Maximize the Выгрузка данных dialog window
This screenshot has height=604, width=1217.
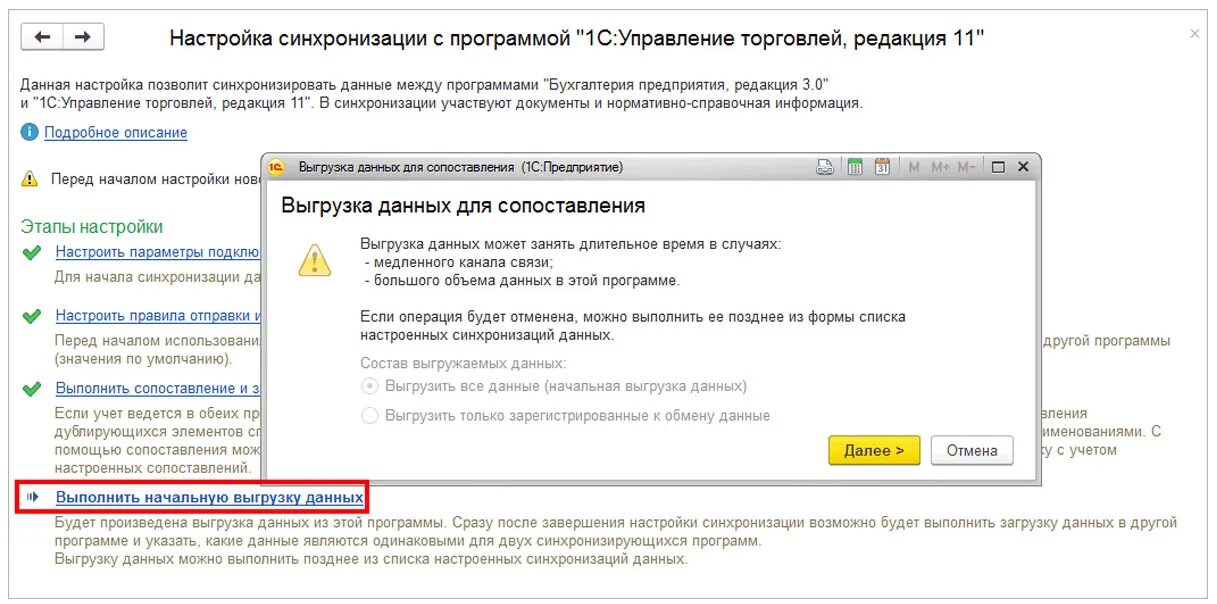(998, 167)
